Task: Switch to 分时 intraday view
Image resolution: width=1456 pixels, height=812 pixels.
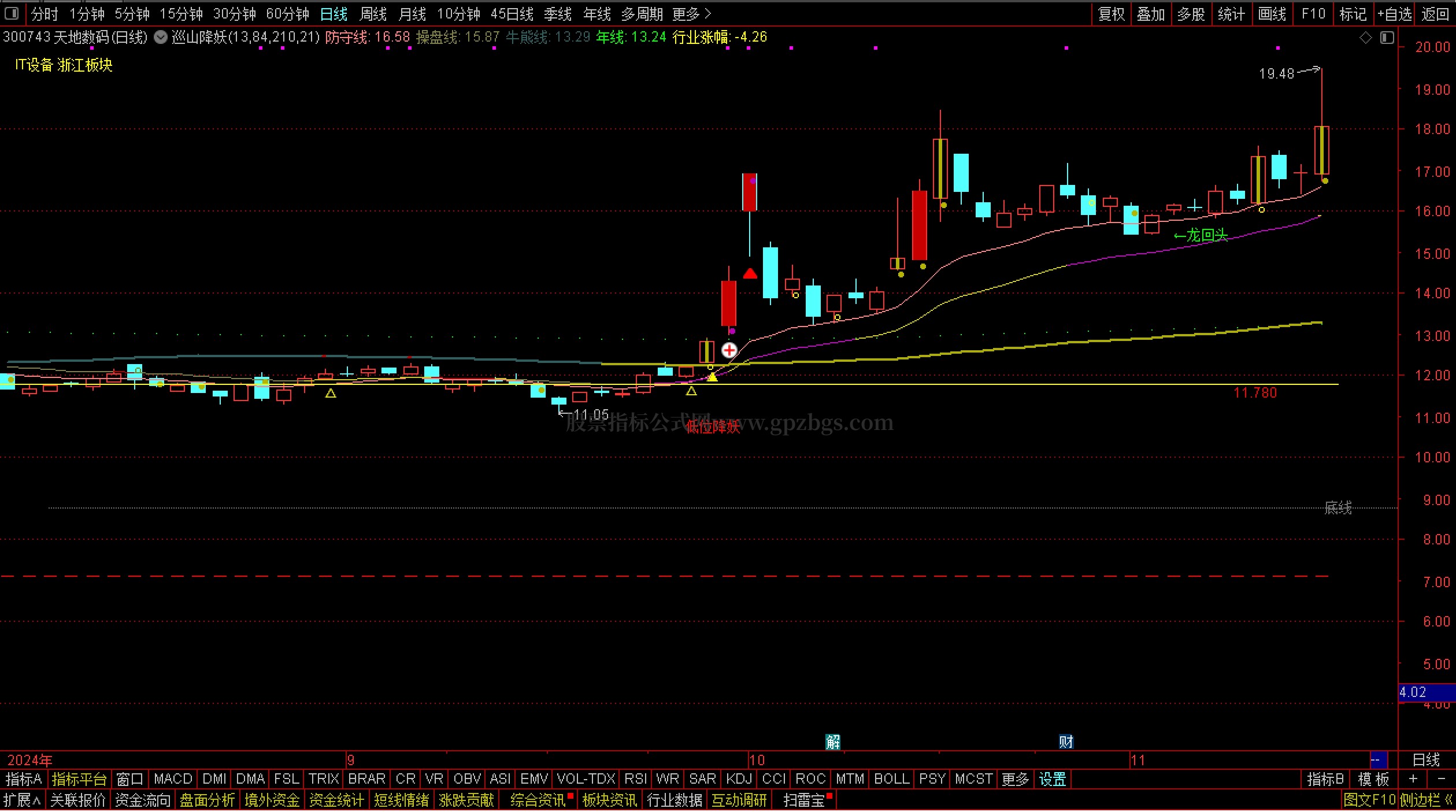Action: pos(45,14)
